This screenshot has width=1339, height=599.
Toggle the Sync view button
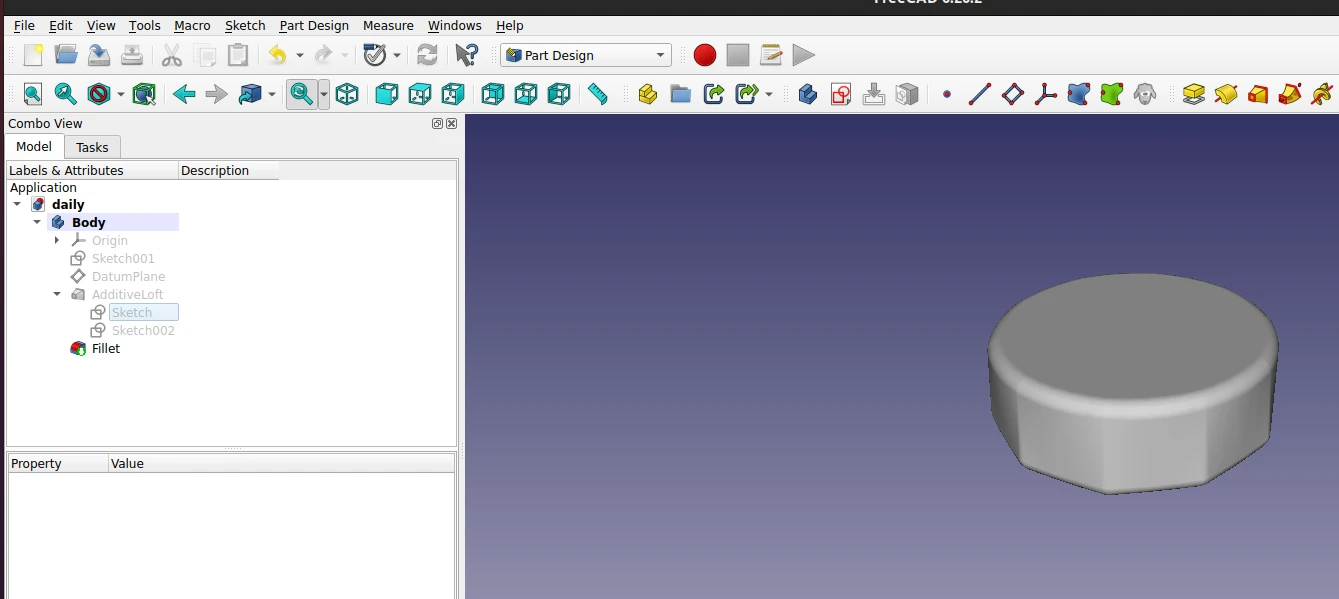point(302,94)
